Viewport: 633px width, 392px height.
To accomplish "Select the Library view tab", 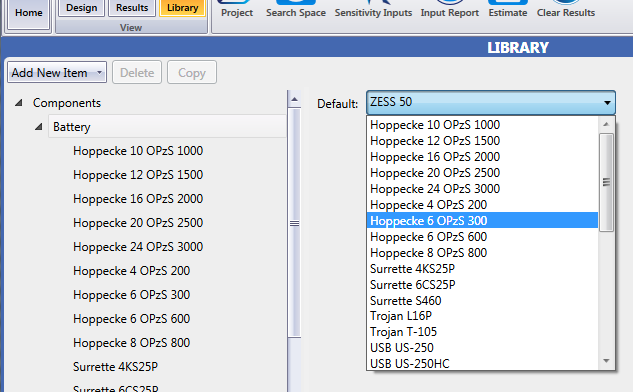I will point(182,8).
